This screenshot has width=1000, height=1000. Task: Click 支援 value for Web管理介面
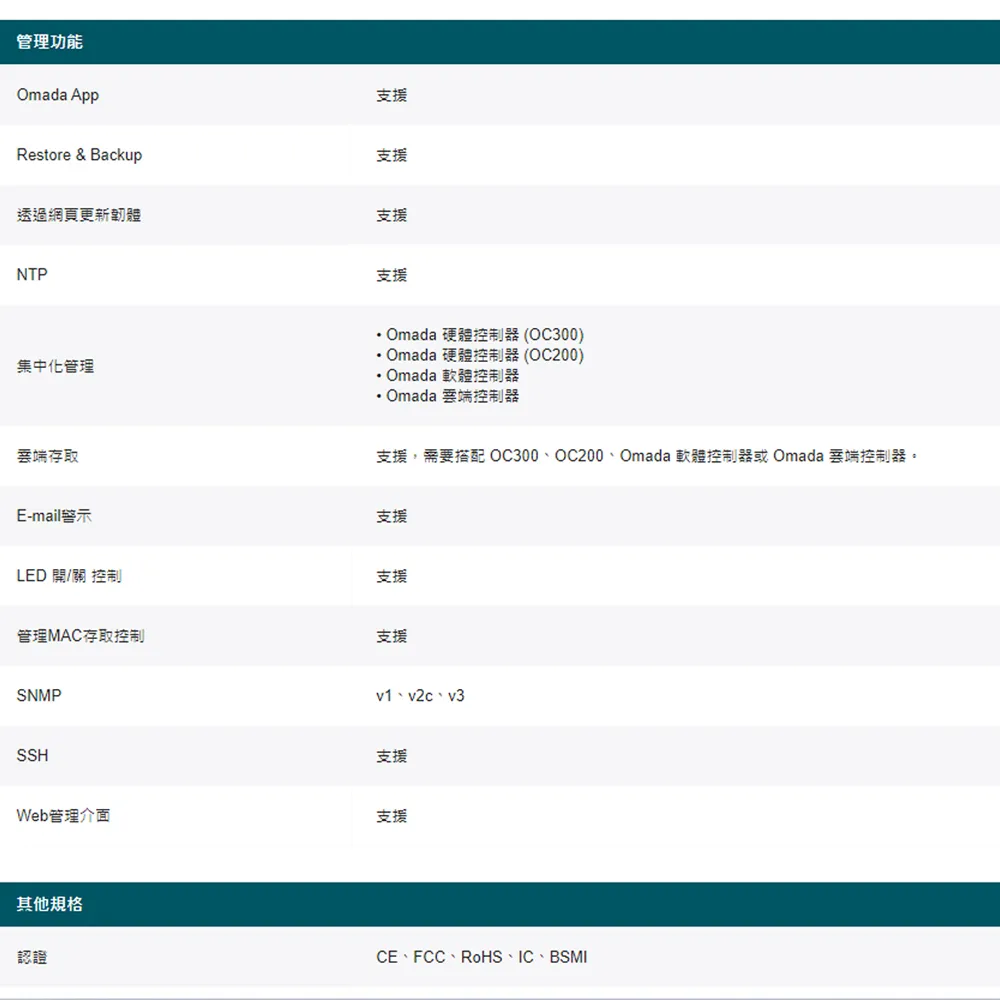392,816
